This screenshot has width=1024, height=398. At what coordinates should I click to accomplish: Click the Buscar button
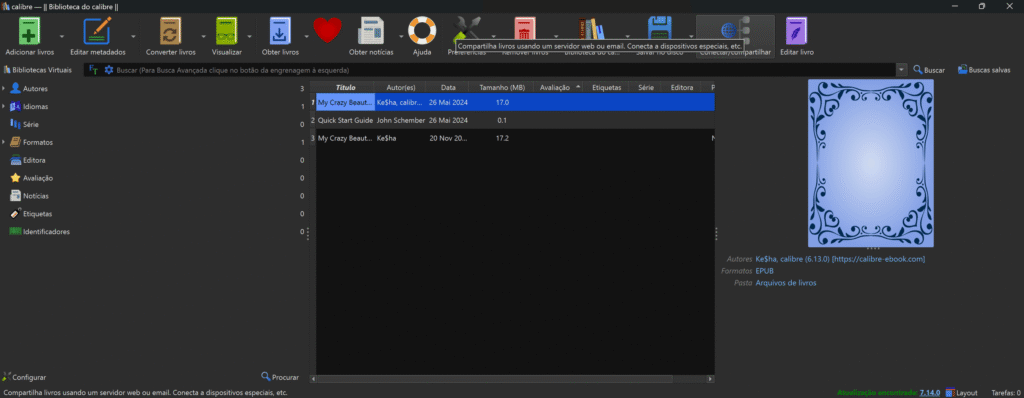[929, 70]
